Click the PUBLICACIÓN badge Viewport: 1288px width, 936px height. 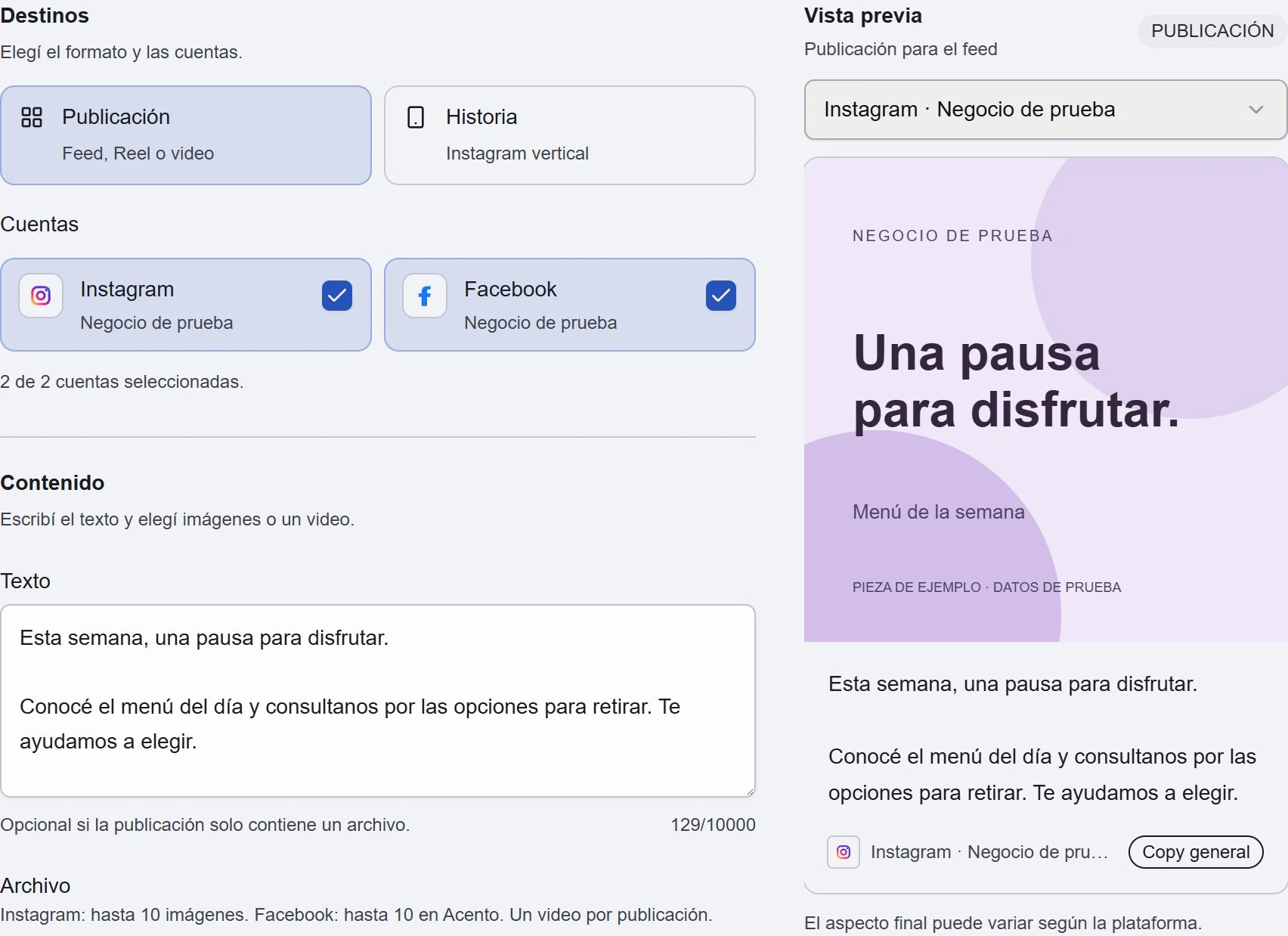(x=1212, y=31)
